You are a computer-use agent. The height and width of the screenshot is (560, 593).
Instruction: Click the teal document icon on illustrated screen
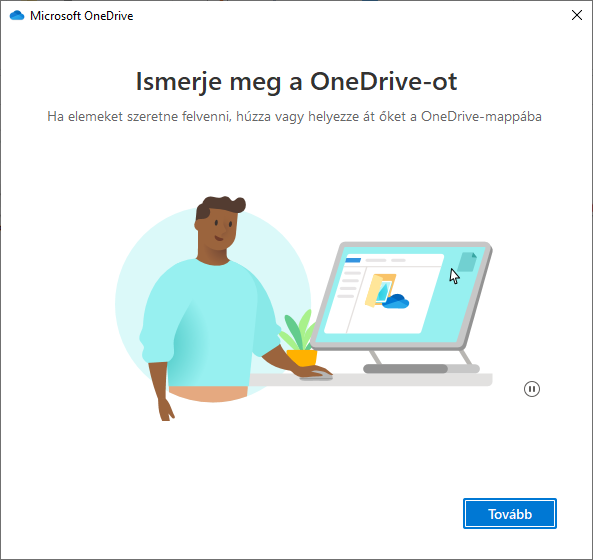[467, 262]
